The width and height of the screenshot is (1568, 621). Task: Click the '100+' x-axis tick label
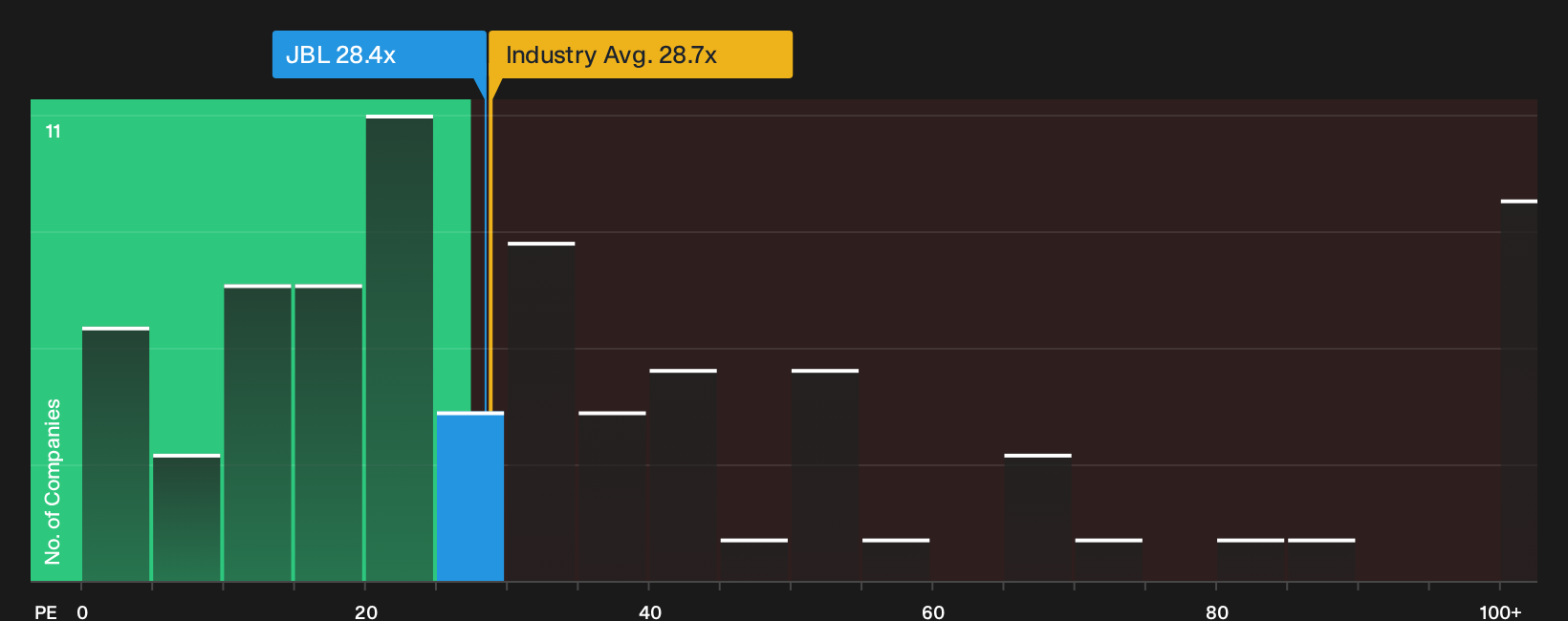point(1501,612)
